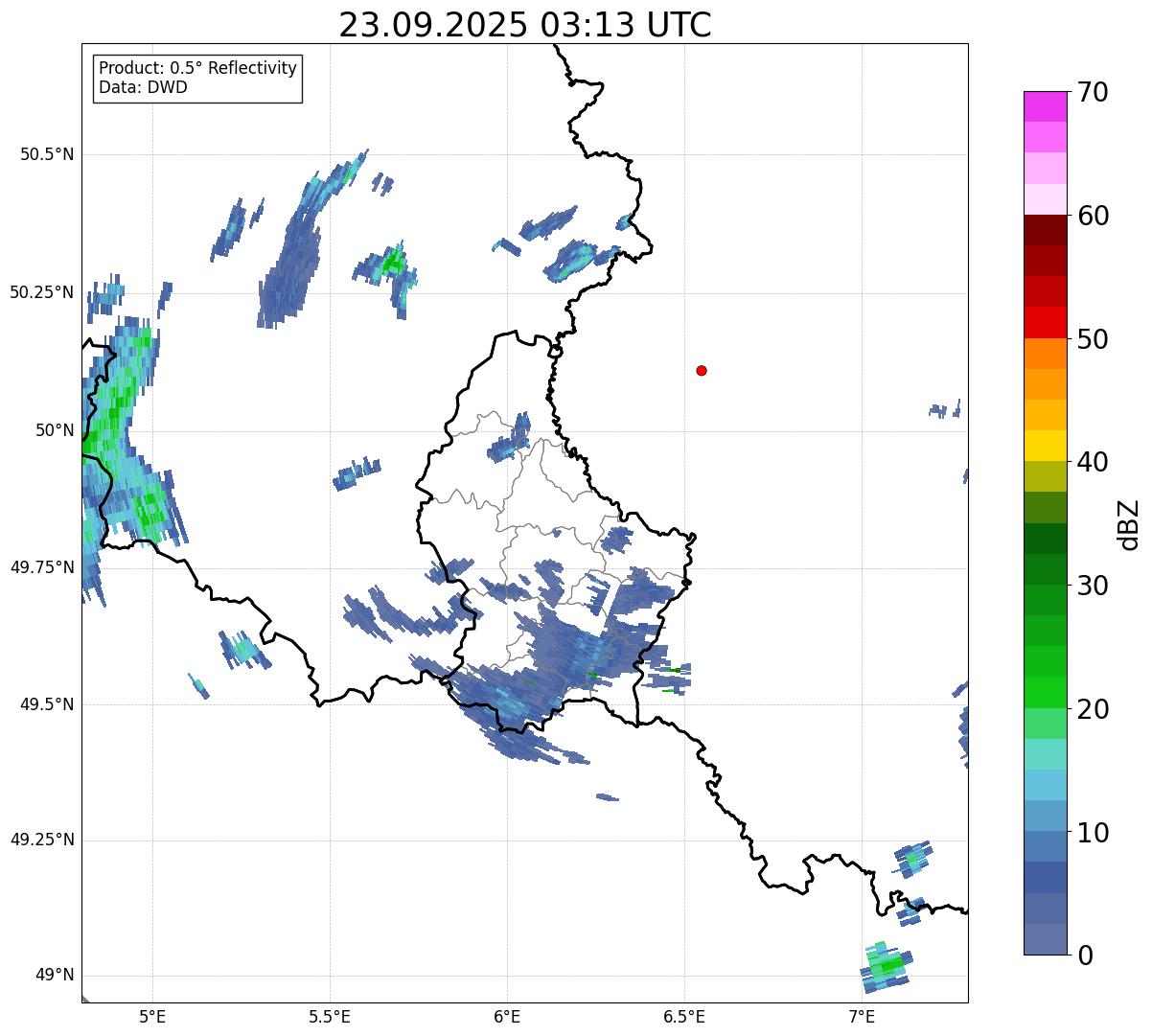Click the 20 label on the colorbar
Screen dimensions: 1152x1036
tap(1093, 709)
